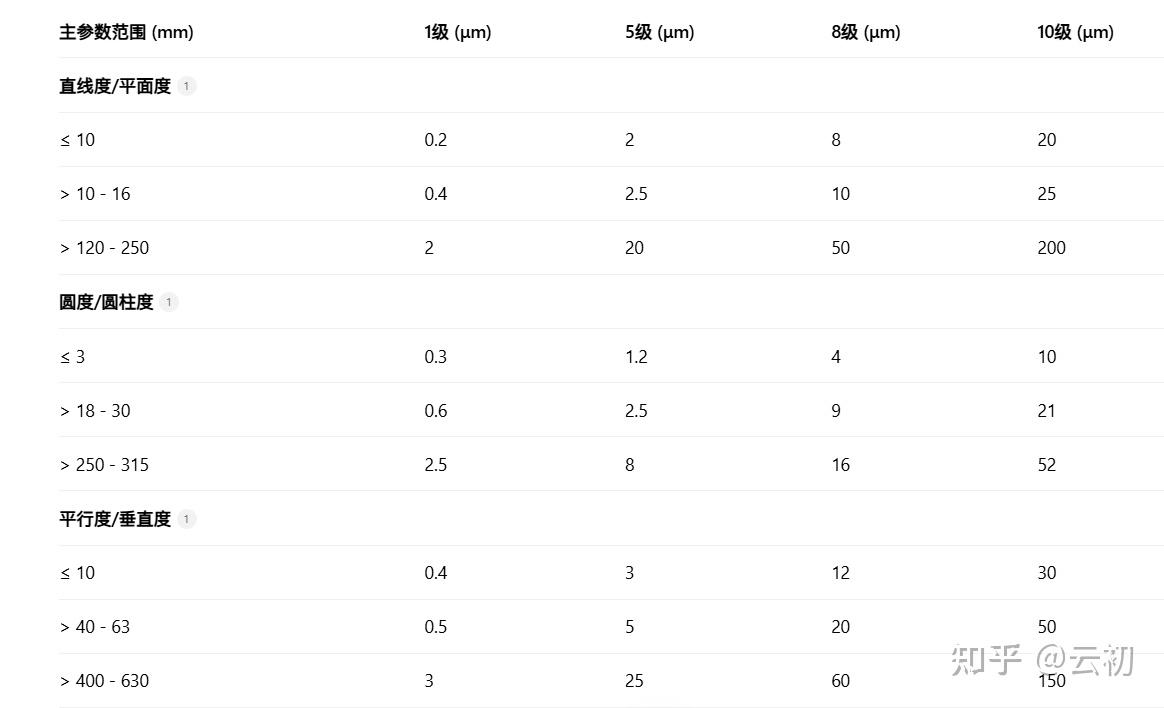Click the > 400 - 630 row label
1164x708 pixels.
104,681
